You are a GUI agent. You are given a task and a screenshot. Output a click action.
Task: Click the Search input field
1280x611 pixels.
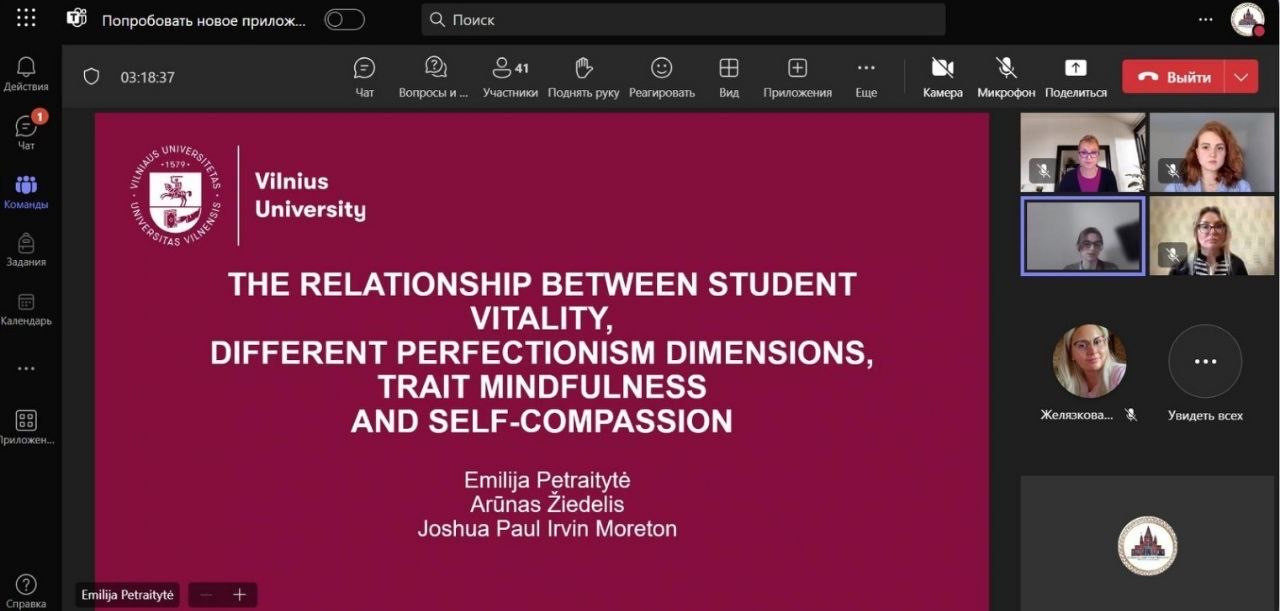click(683, 20)
